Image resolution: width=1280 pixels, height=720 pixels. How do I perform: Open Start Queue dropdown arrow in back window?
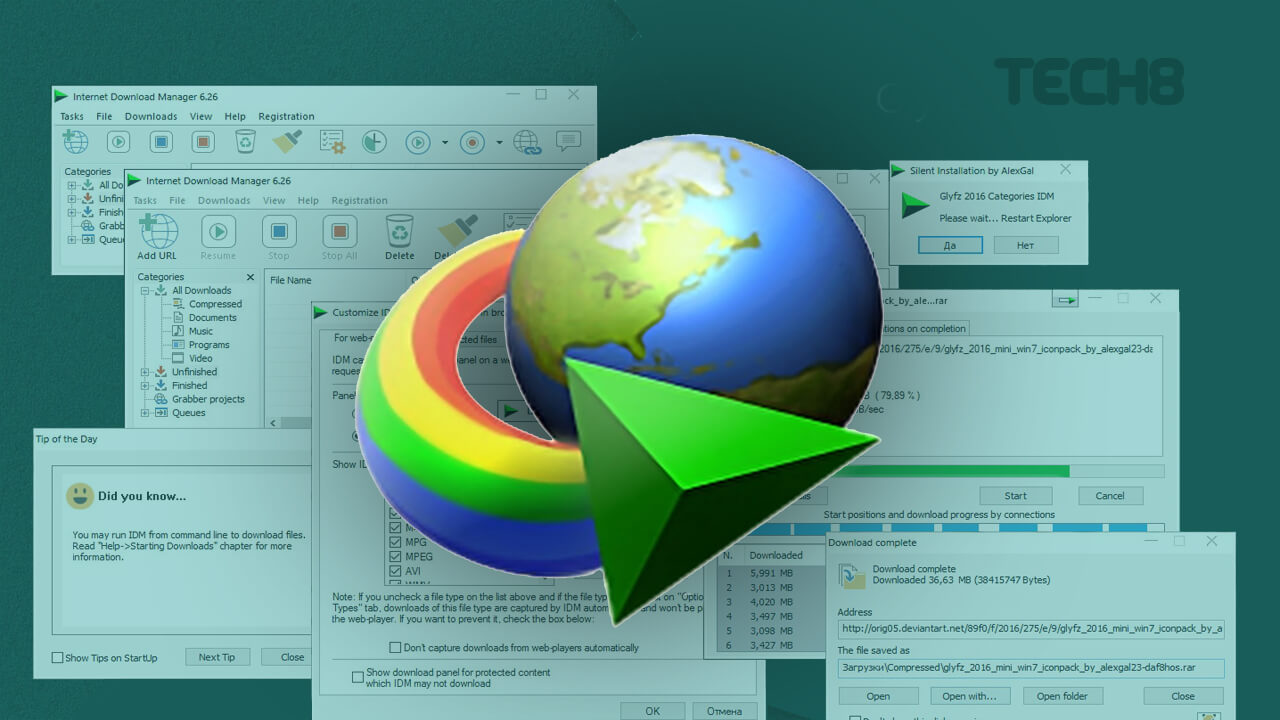click(x=445, y=142)
